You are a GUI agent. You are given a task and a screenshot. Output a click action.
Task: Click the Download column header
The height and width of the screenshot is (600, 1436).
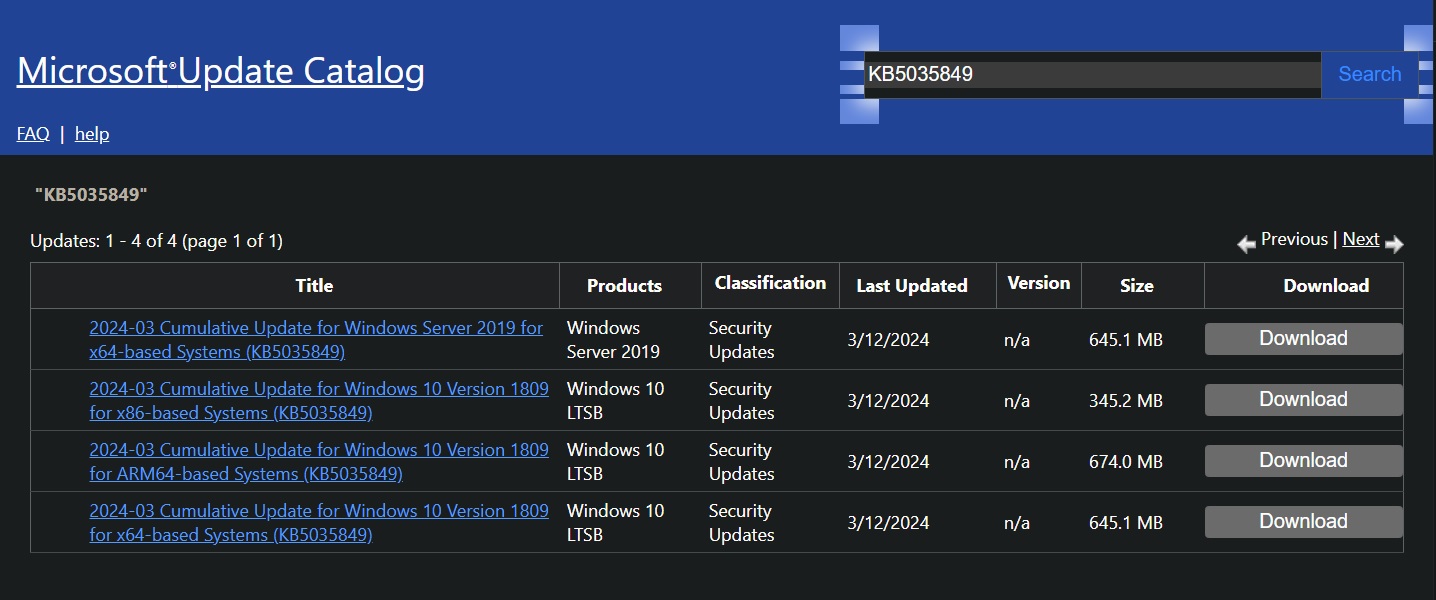pos(1326,285)
